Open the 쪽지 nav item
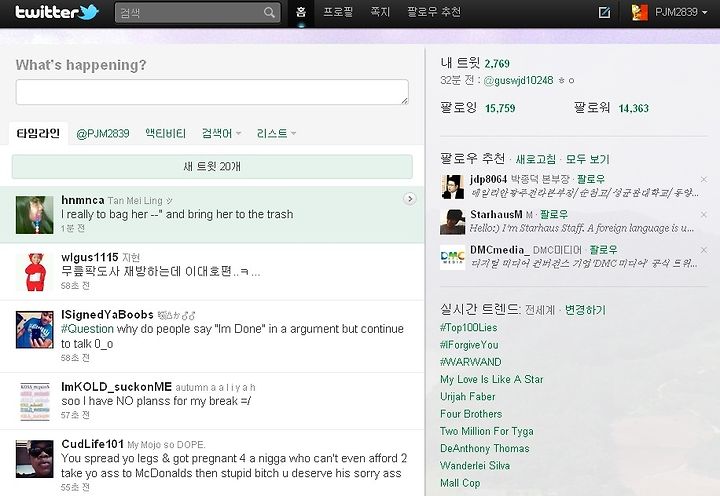The height and width of the screenshot is (496, 720). tap(380, 12)
